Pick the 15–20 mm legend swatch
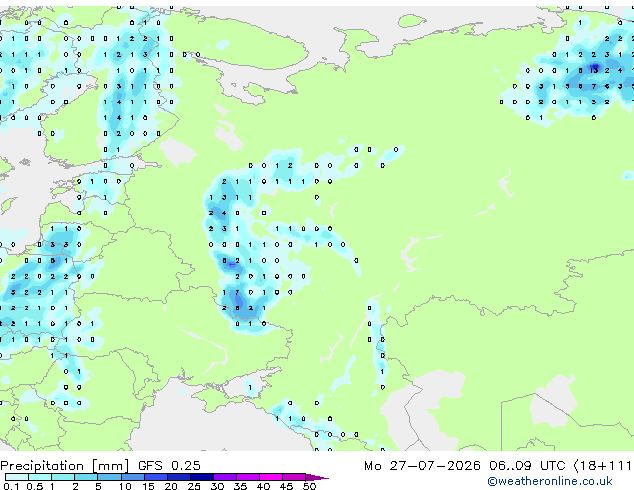 pos(155,477)
